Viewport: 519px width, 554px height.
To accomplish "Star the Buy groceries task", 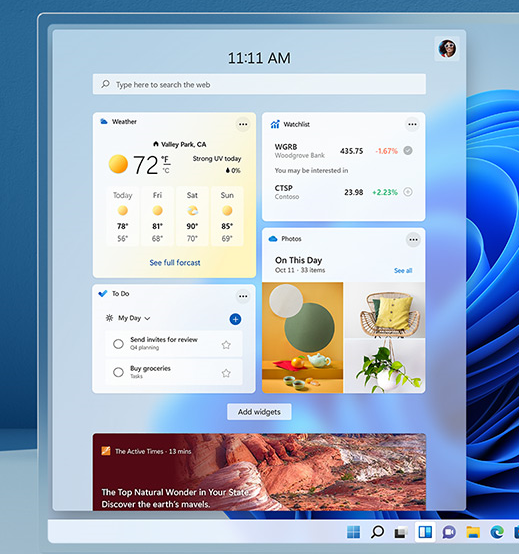I will [226, 373].
